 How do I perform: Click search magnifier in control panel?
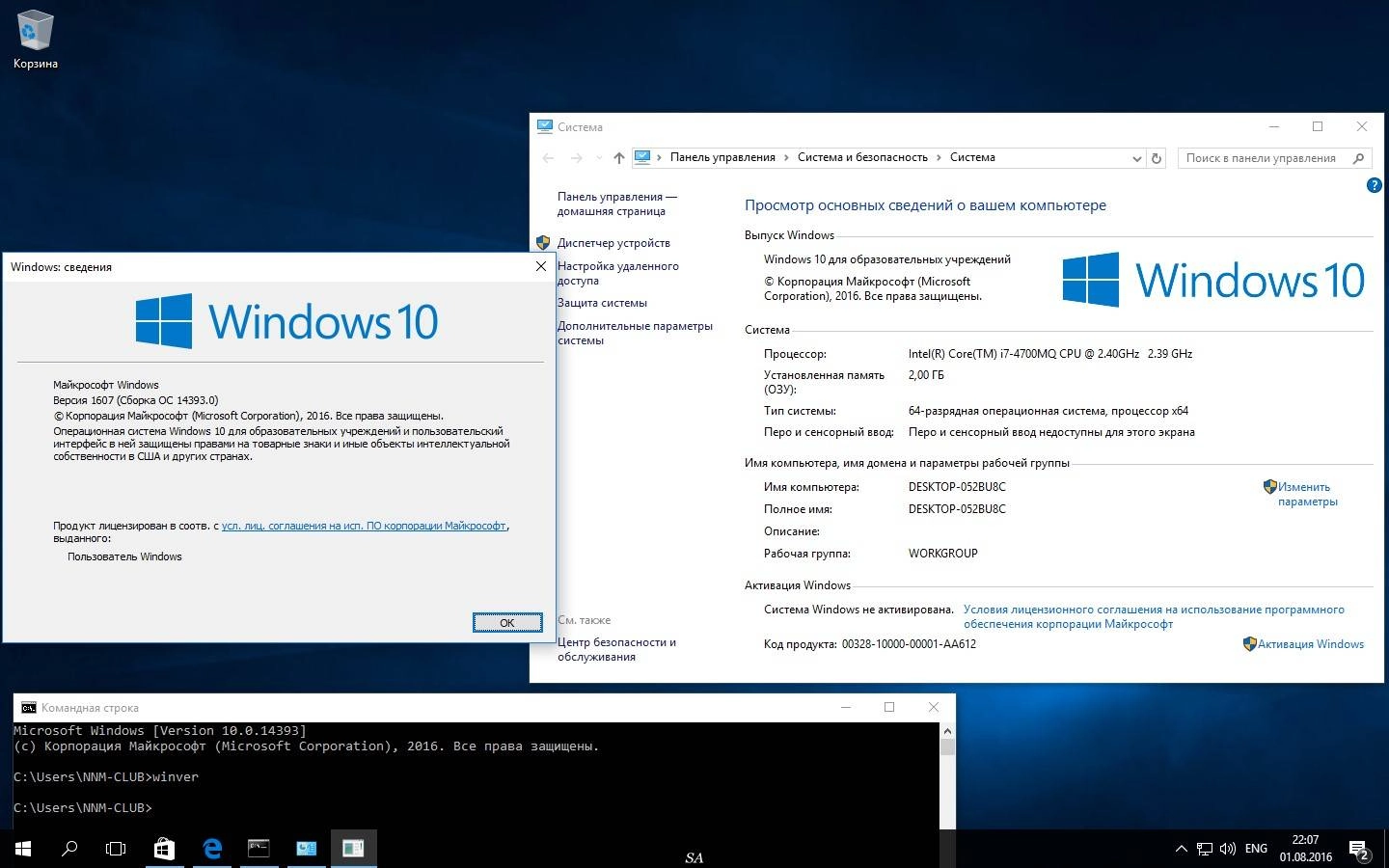[x=1359, y=158]
